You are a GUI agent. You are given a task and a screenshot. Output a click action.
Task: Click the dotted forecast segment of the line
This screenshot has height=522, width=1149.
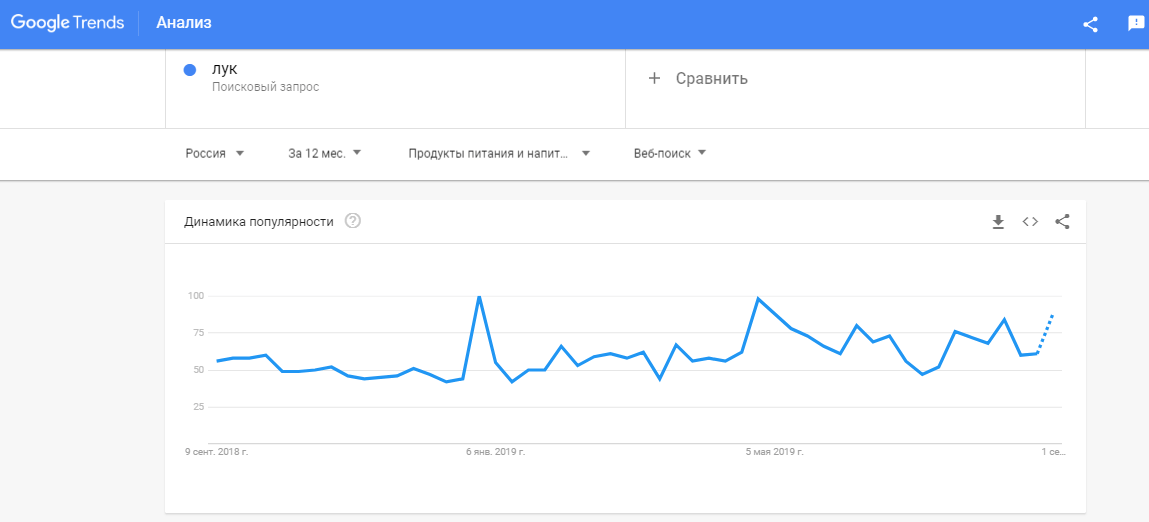(x=1045, y=334)
